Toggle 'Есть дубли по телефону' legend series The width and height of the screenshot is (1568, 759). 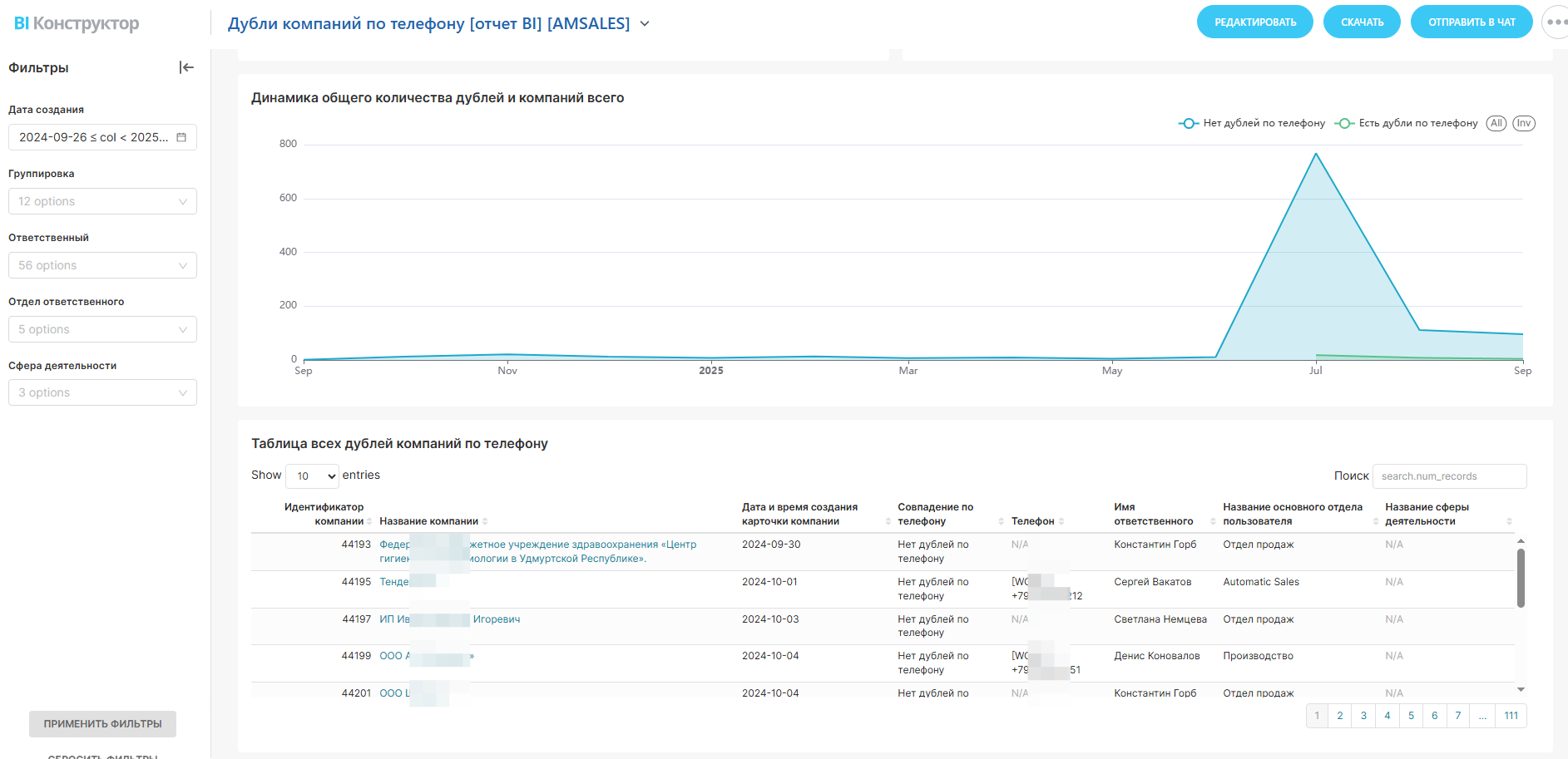1407,123
